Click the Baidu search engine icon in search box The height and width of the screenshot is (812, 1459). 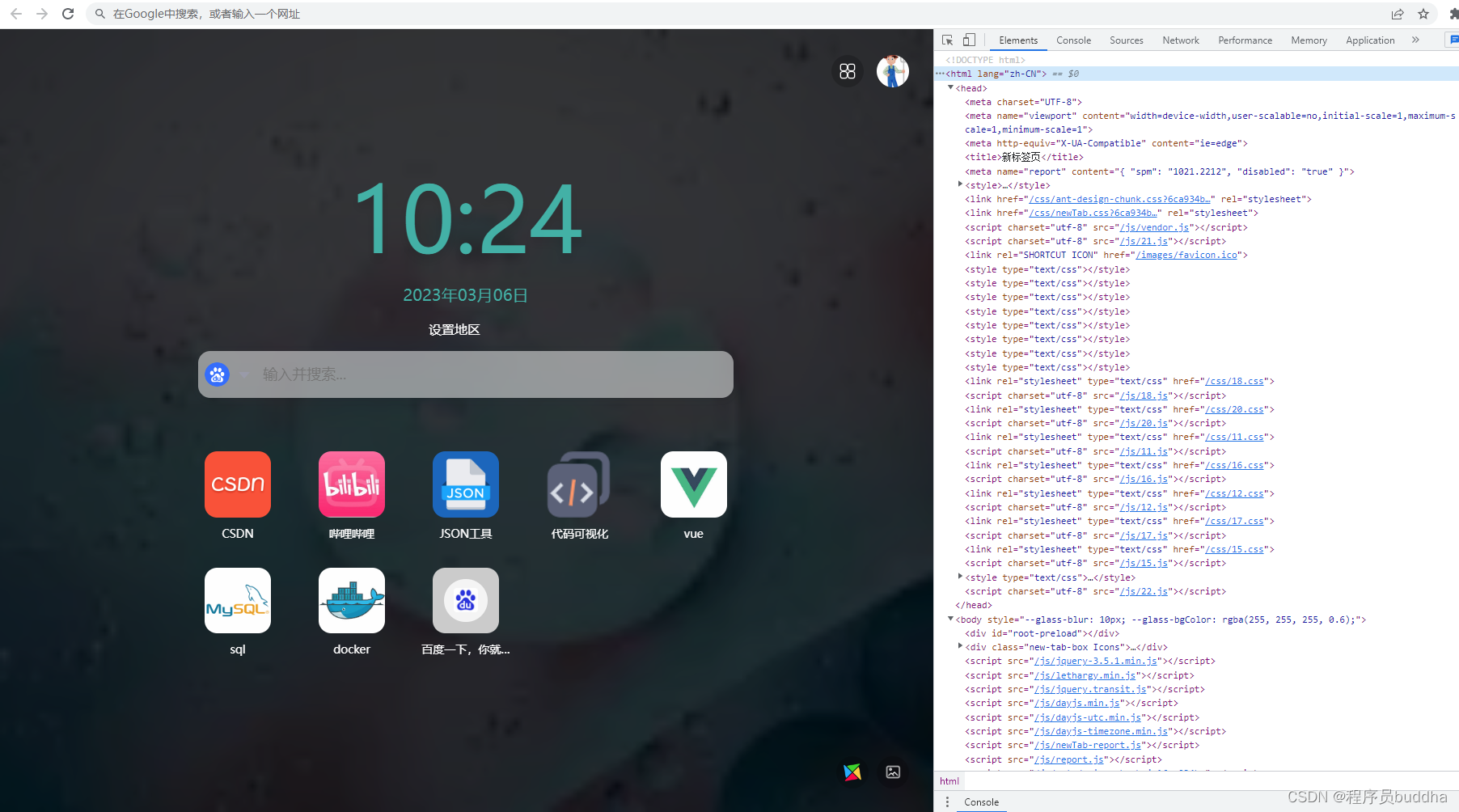click(217, 374)
